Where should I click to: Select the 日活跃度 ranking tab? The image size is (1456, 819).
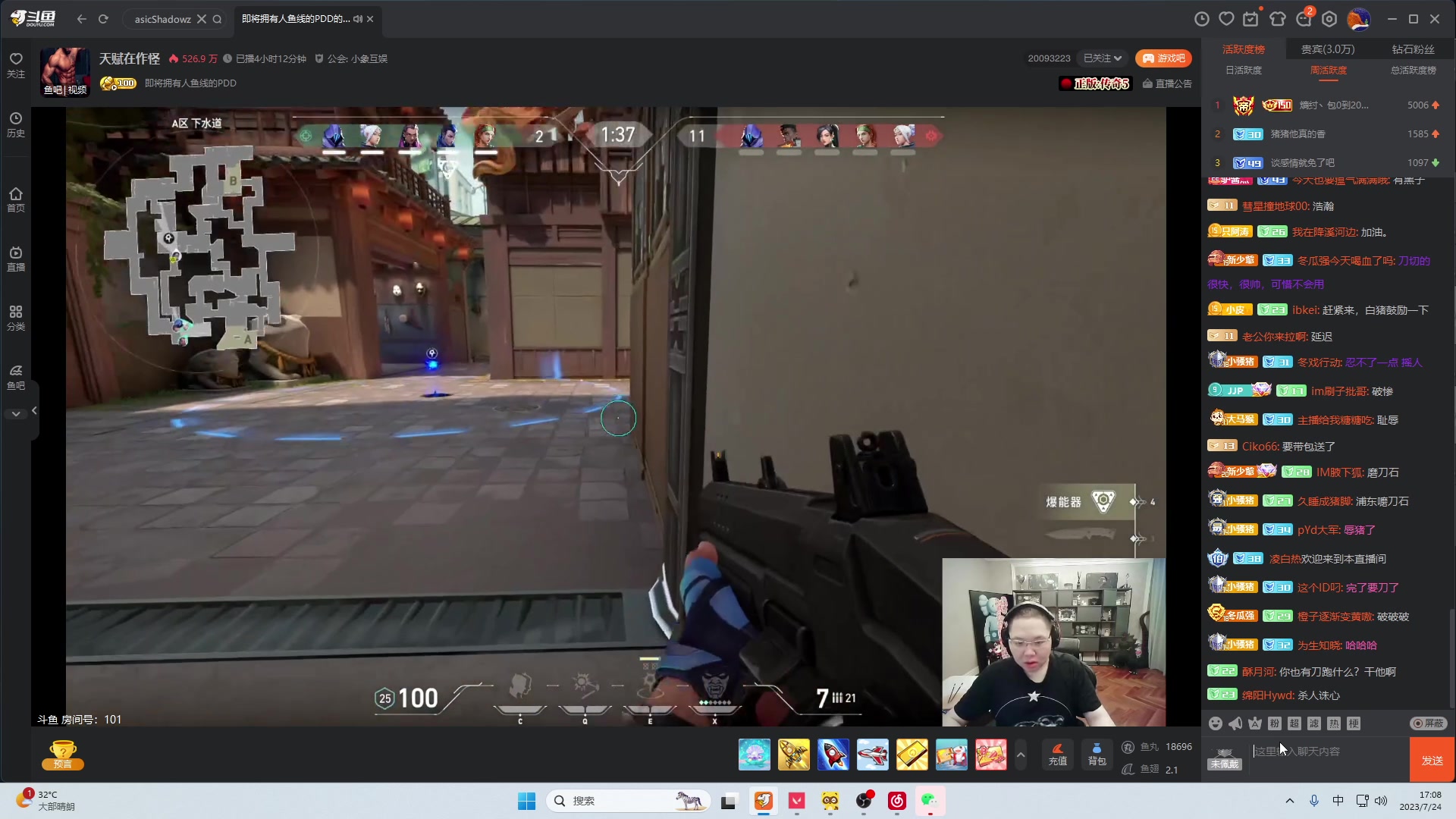[1244, 71]
